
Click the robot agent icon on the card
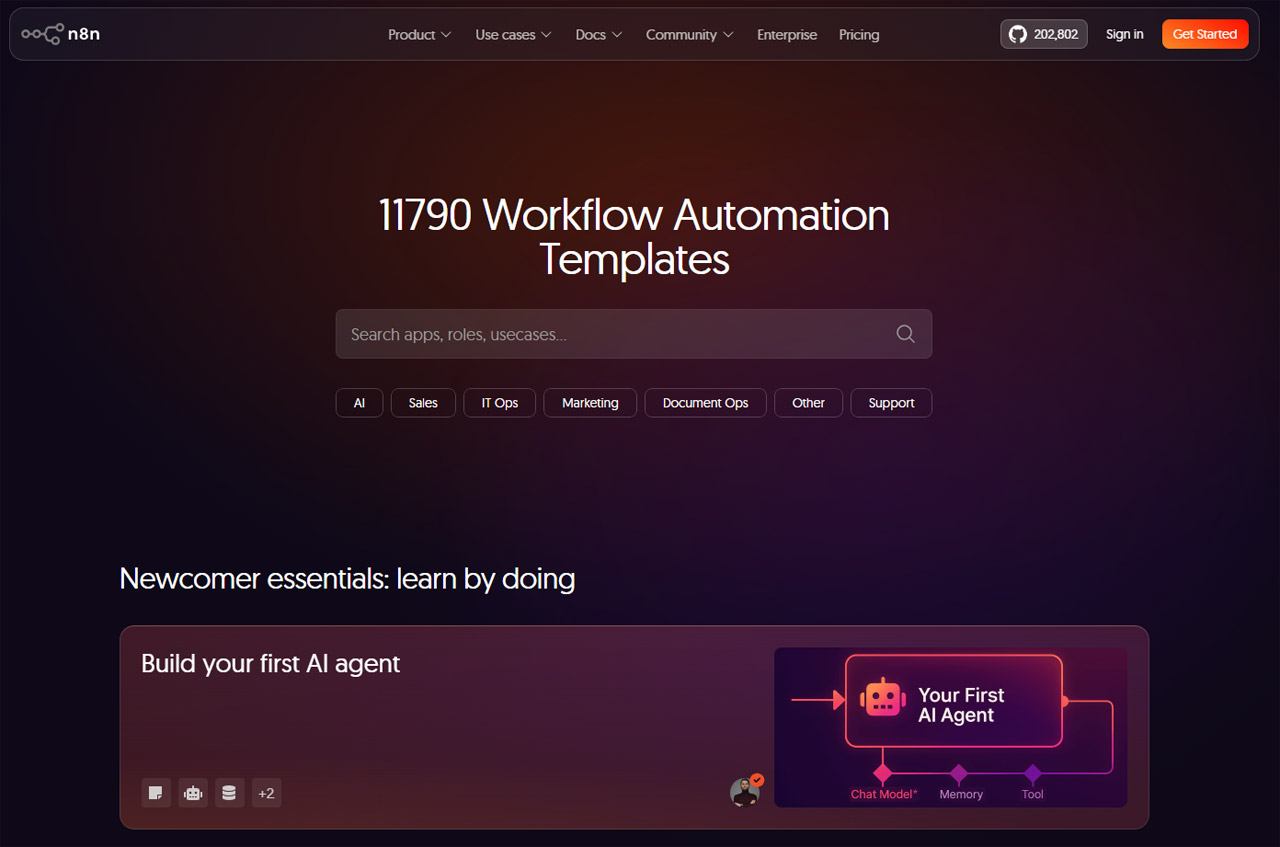[x=193, y=793]
